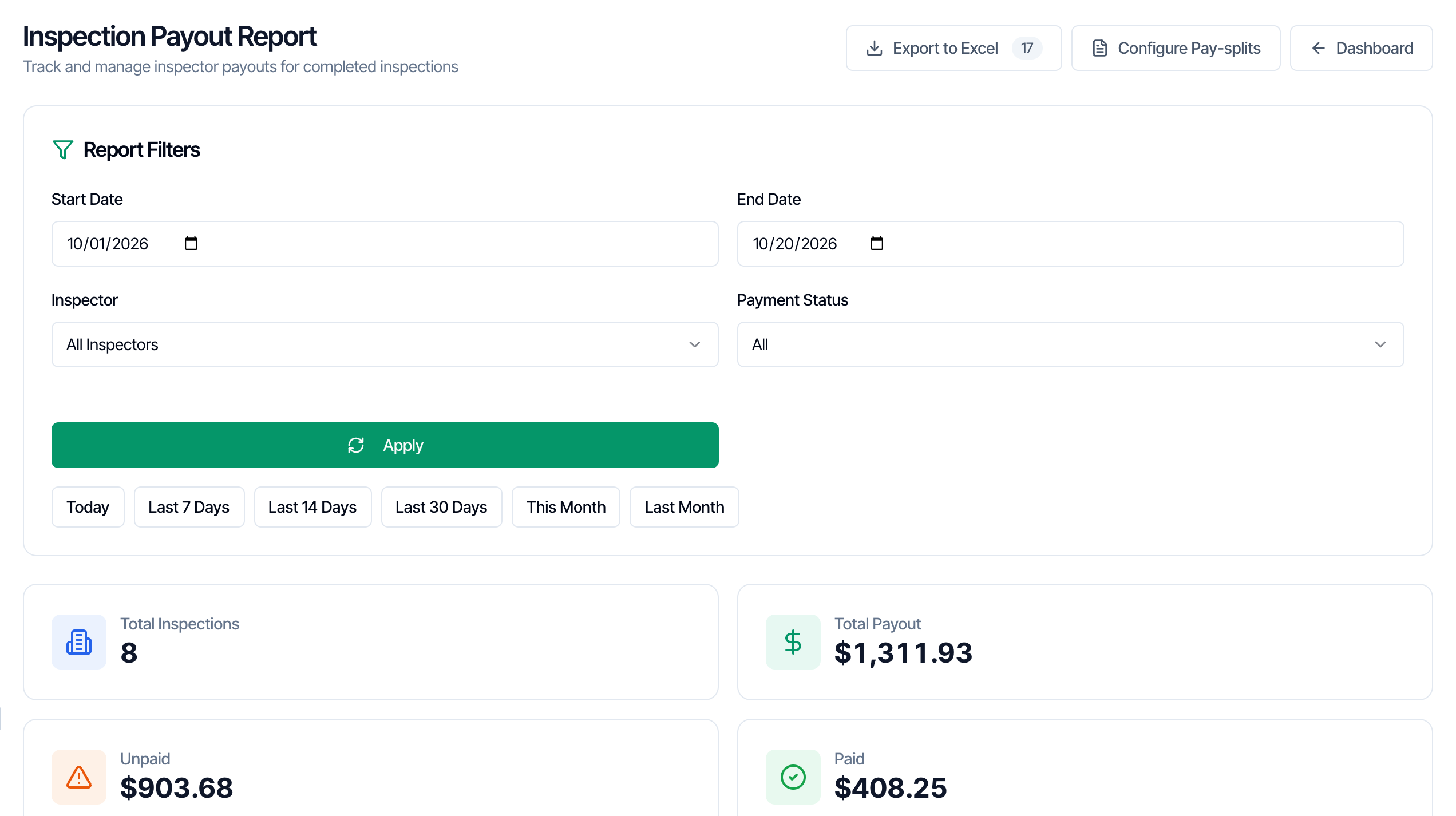Click the 17 count badge on Export

(1027, 48)
